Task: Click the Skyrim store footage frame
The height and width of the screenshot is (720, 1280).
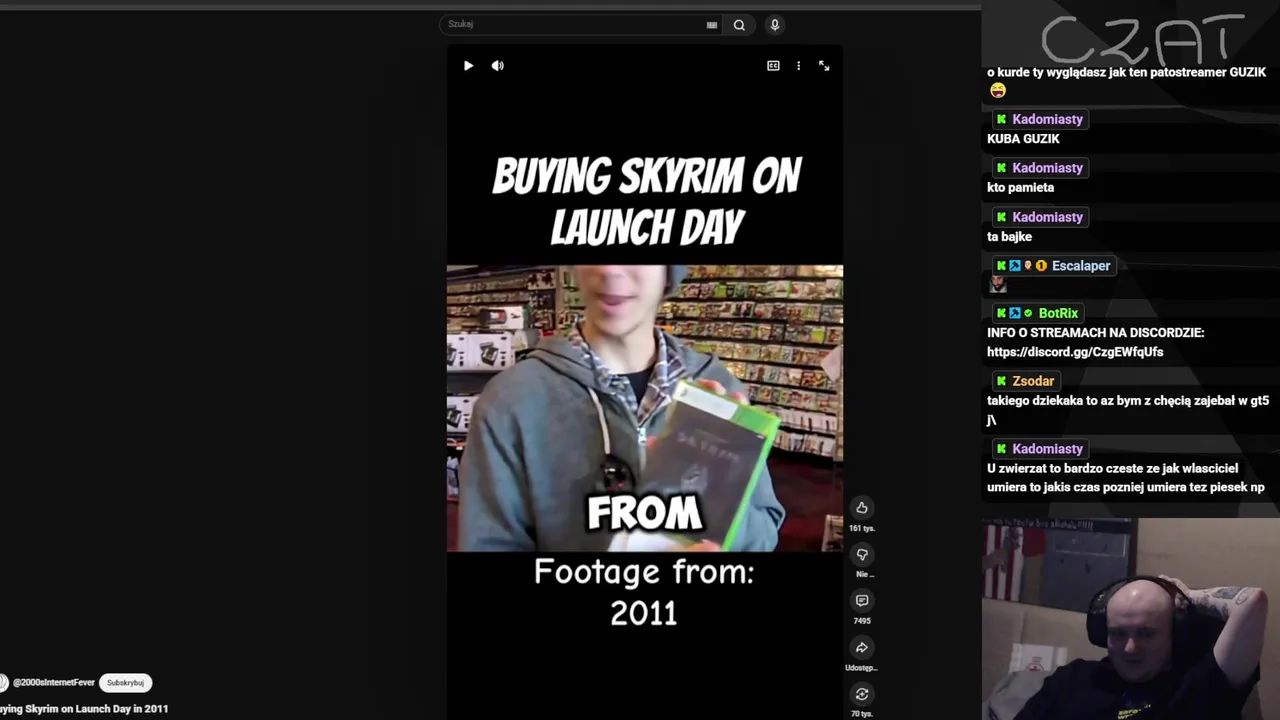Action: (645, 408)
